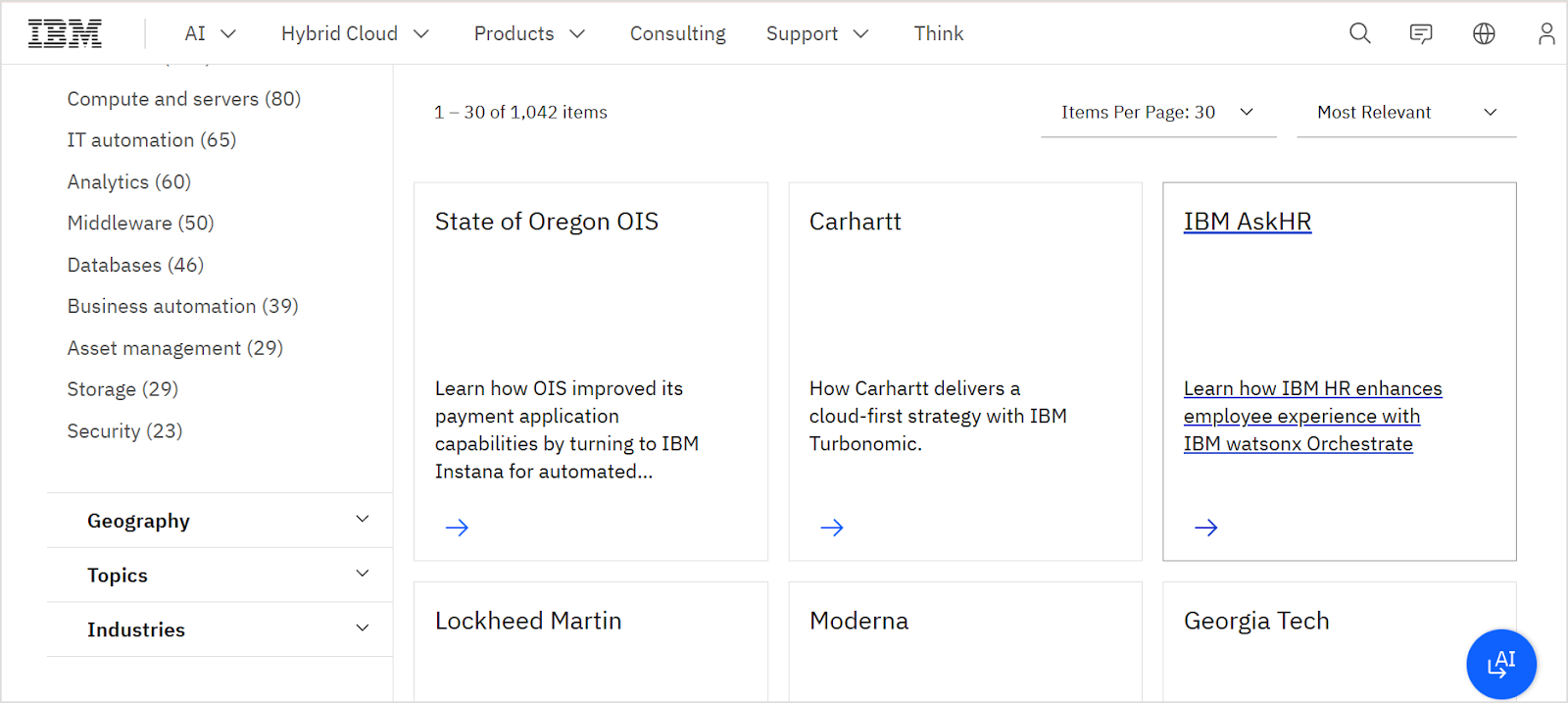Filter by Compute and servers (80)
Image resolution: width=1568 pixels, height=703 pixels.
click(183, 99)
